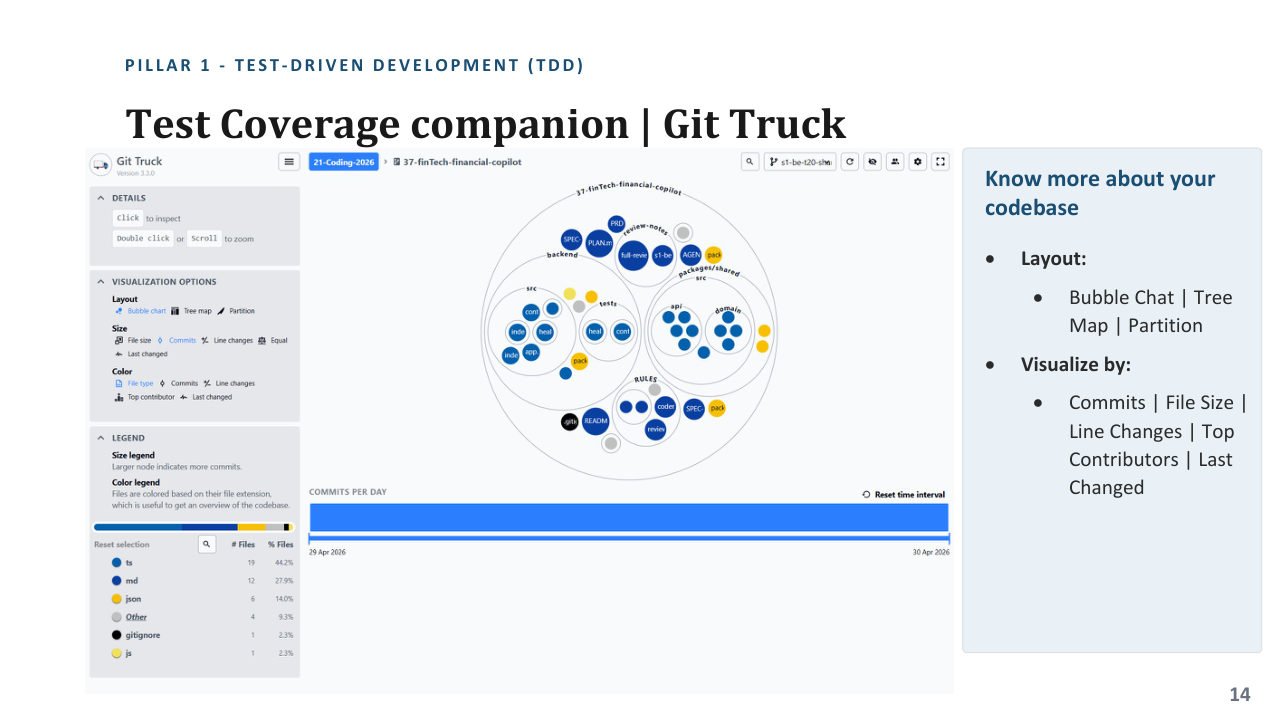The height and width of the screenshot is (720, 1280).
Task: Open the hamburger menu next to Git Truck
Action: click(289, 161)
